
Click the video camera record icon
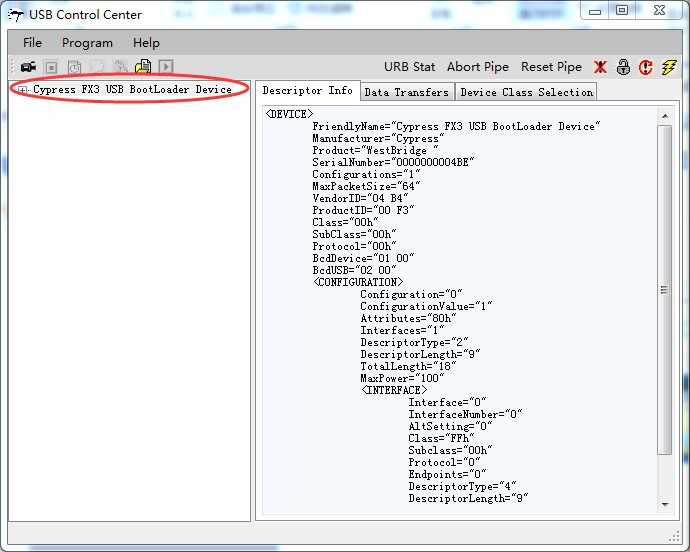(29, 67)
